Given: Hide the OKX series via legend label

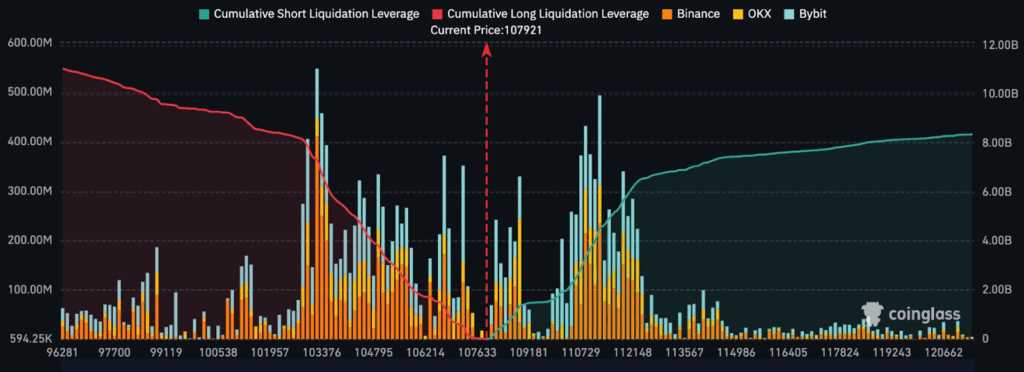Looking at the screenshot, I should point(760,13).
